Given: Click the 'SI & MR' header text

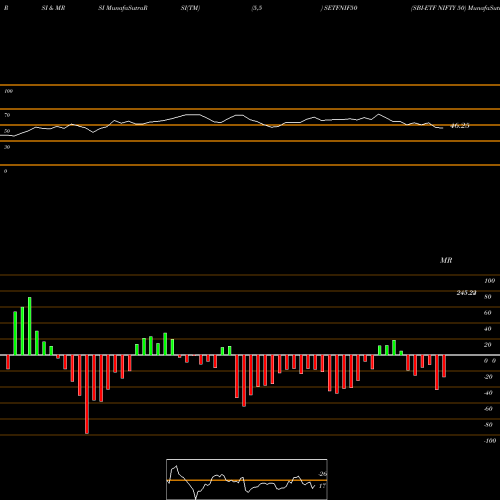Looking at the screenshot, I should [53, 8].
